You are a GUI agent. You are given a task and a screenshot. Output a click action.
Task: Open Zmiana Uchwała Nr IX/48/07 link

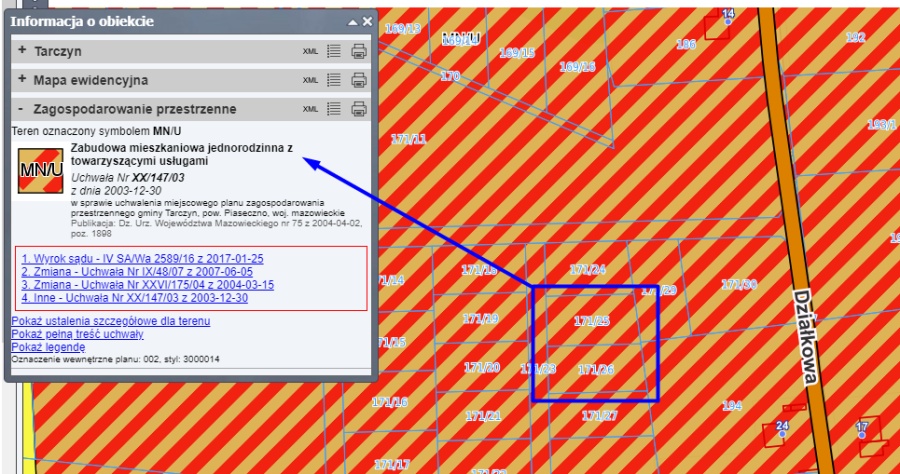point(136,271)
